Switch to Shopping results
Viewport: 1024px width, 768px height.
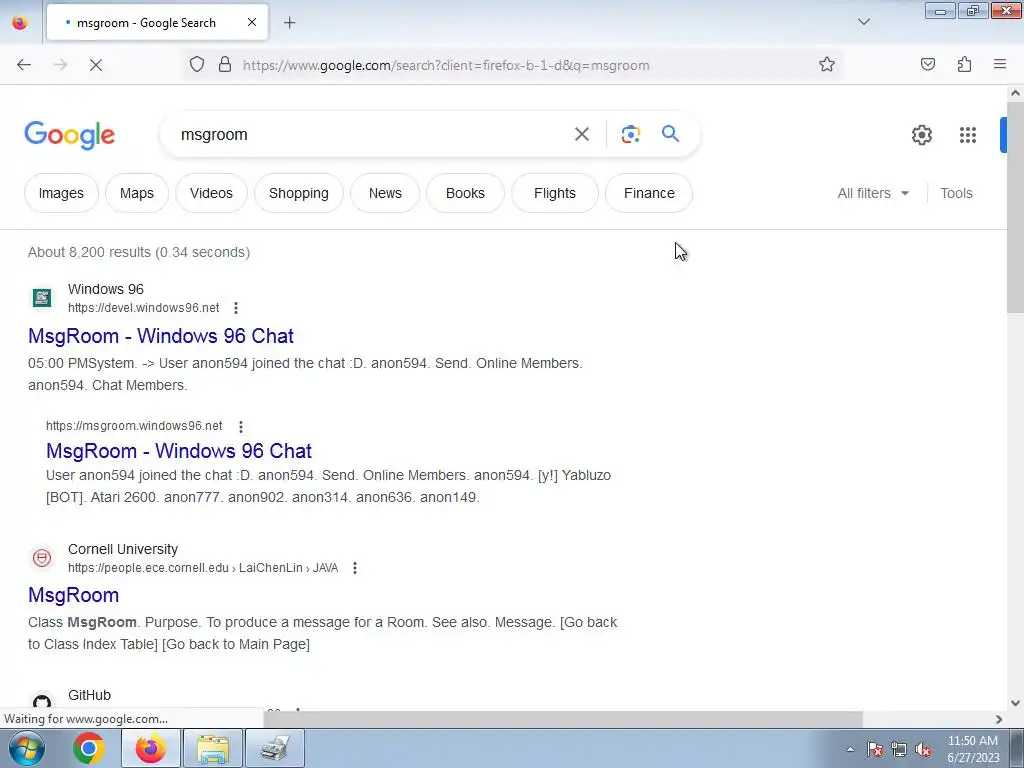298,193
